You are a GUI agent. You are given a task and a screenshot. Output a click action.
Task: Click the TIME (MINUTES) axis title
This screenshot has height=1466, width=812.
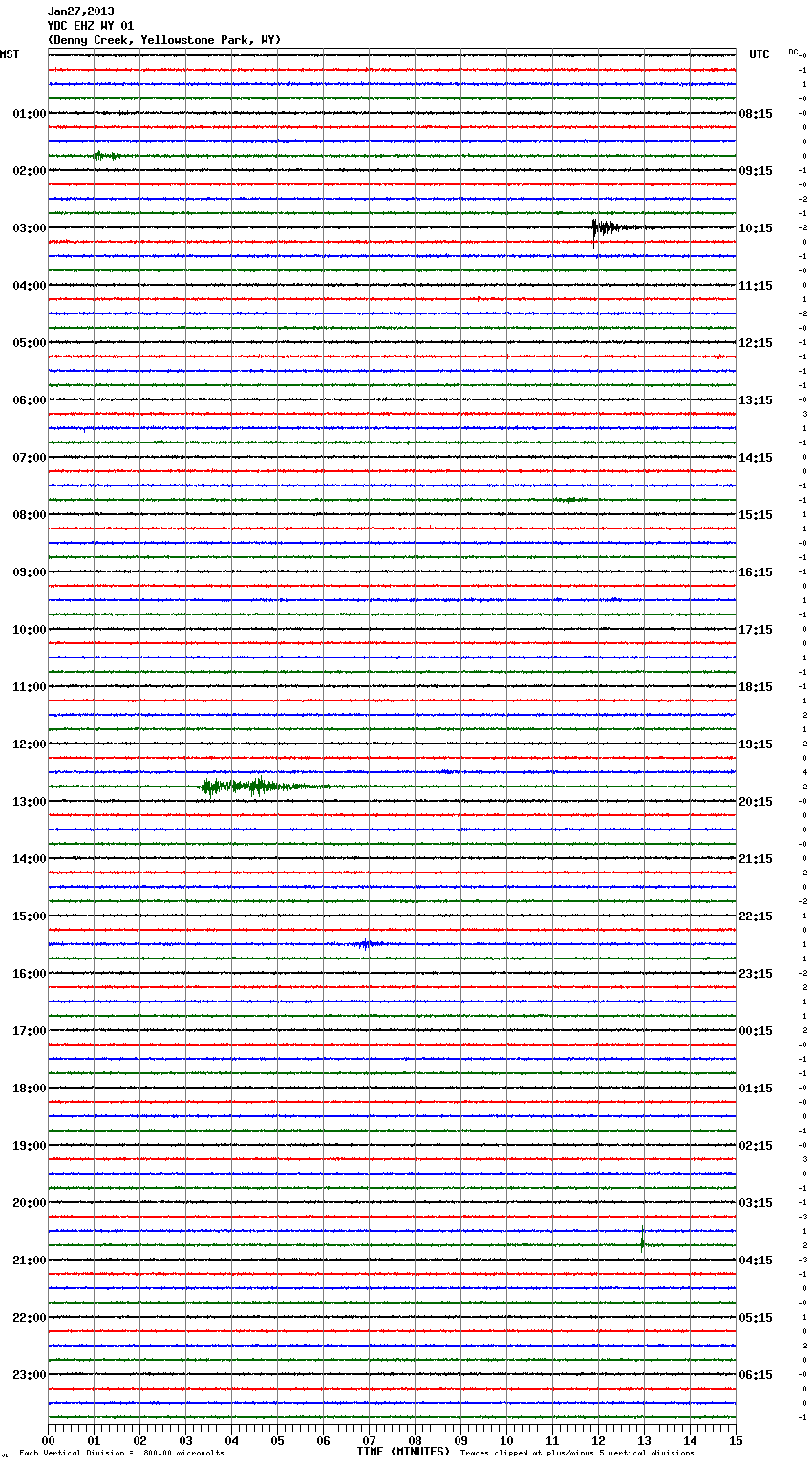[x=403, y=1452]
